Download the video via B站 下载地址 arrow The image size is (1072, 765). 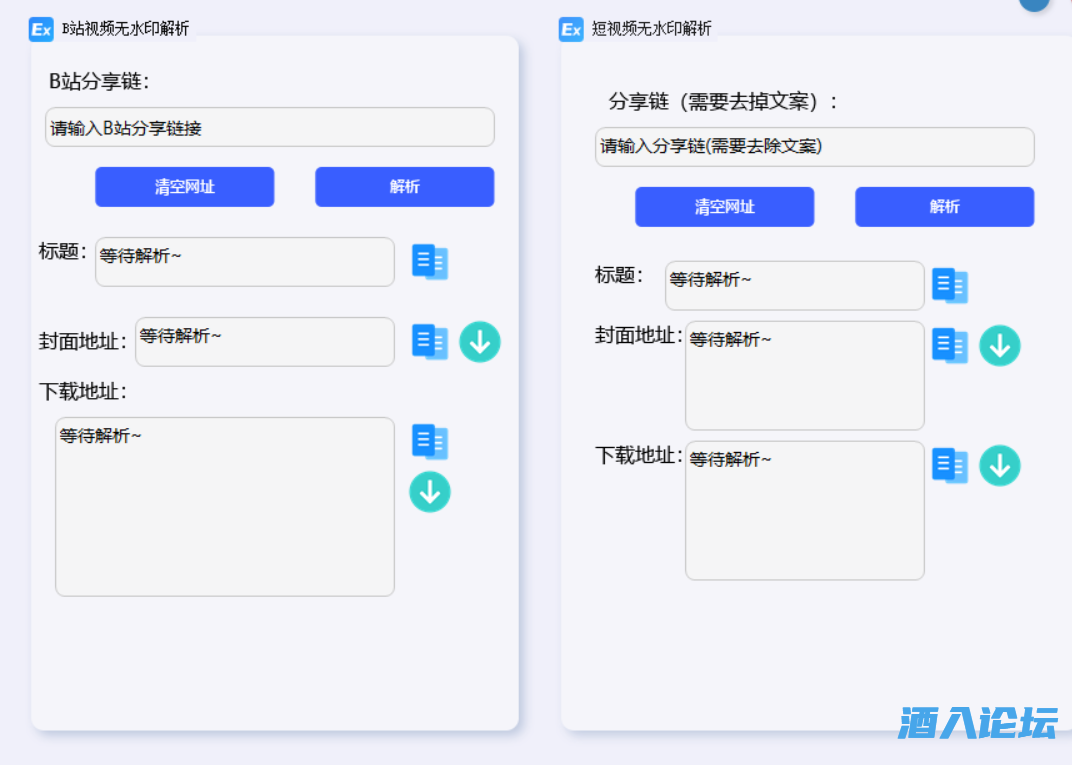(430, 492)
